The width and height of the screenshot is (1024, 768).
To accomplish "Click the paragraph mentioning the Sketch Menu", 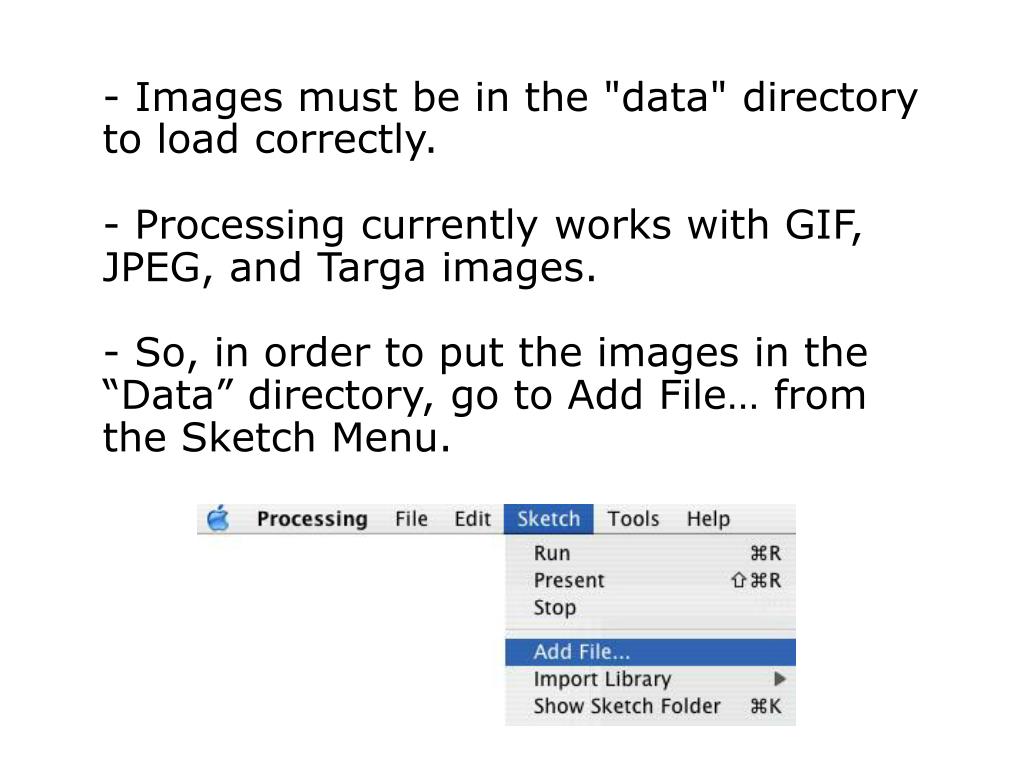I will (485, 395).
